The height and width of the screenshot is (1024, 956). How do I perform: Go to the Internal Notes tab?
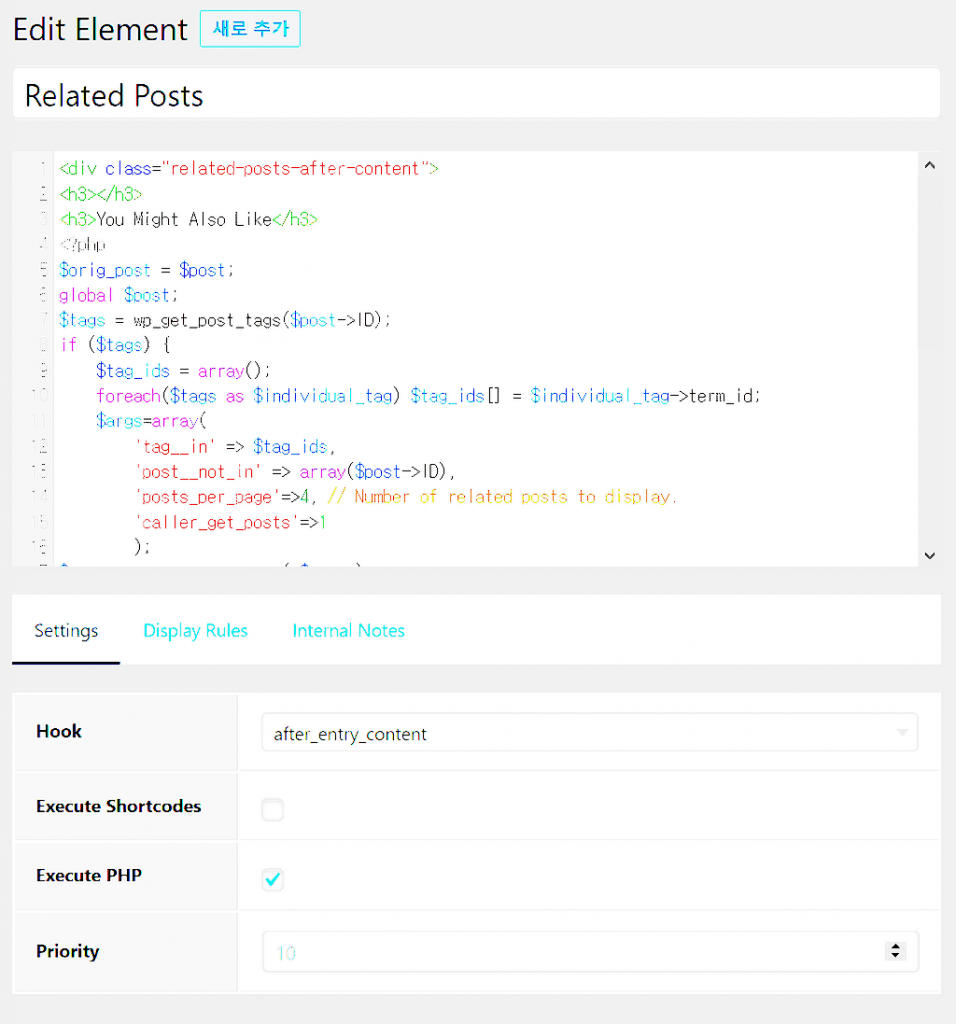(348, 631)
